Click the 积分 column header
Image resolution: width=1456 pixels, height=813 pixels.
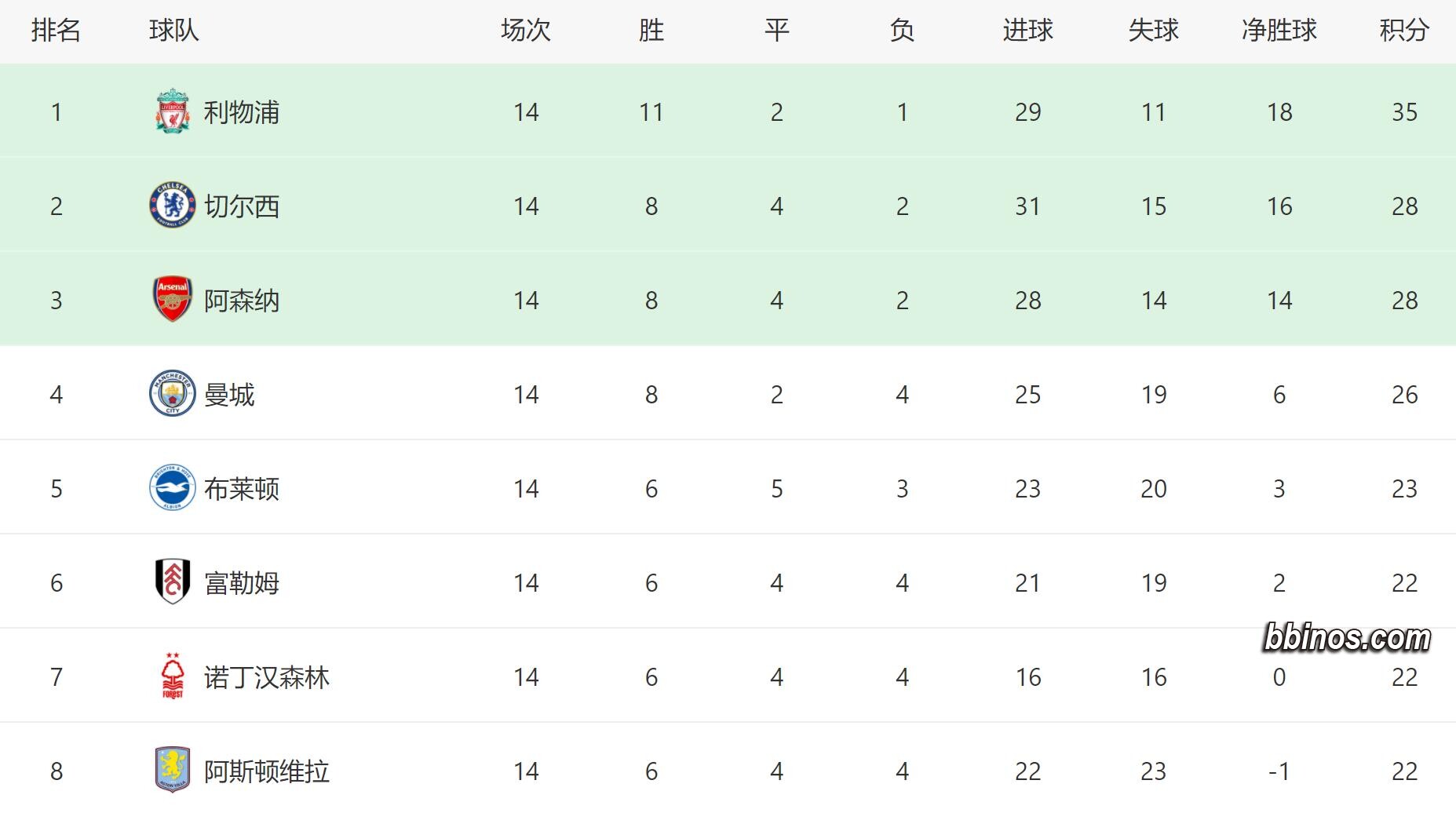click(x=1404, y=31)
